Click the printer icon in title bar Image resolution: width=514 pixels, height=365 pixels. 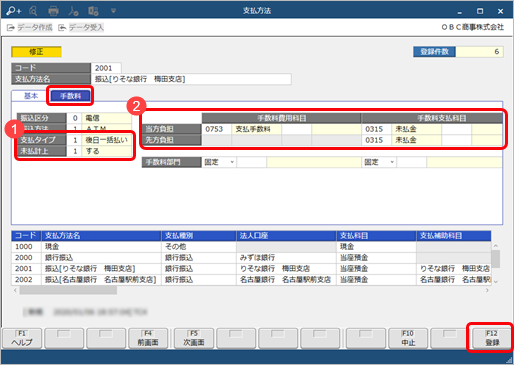[x=53, y=11]
